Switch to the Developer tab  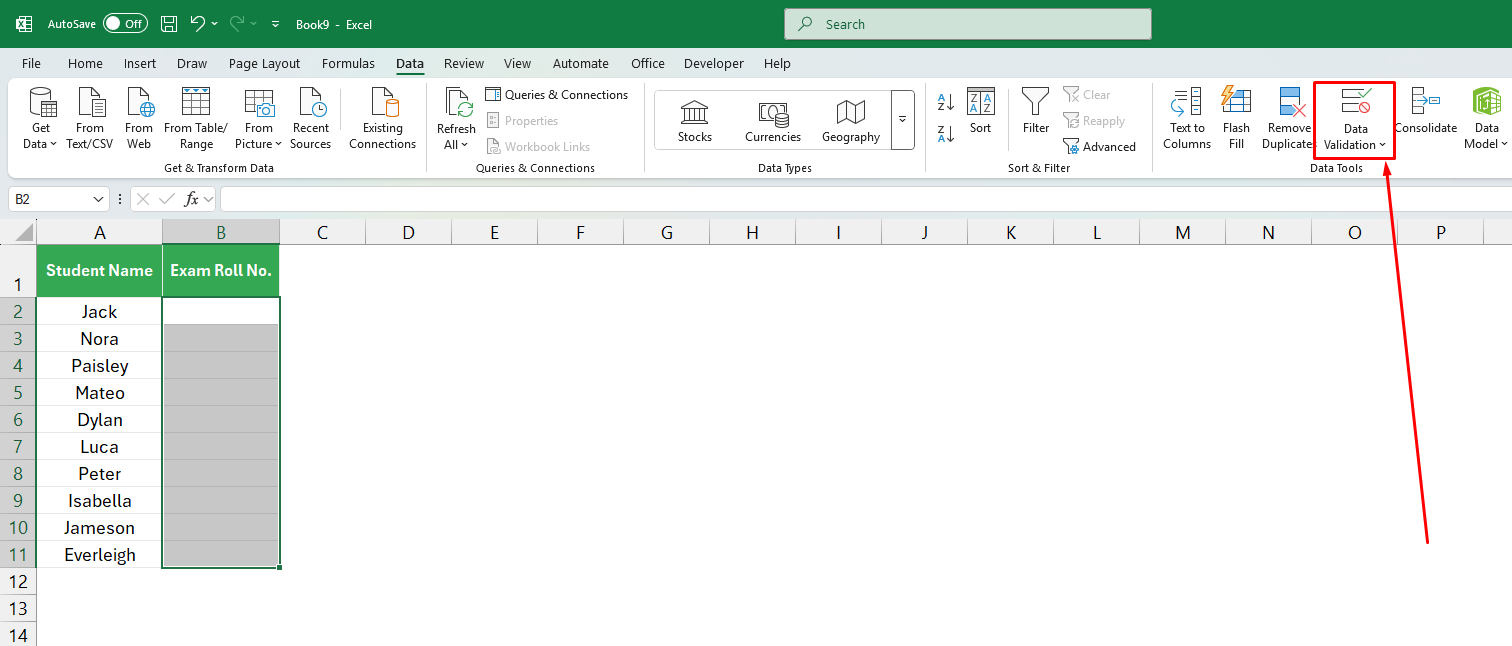[714, 63]
